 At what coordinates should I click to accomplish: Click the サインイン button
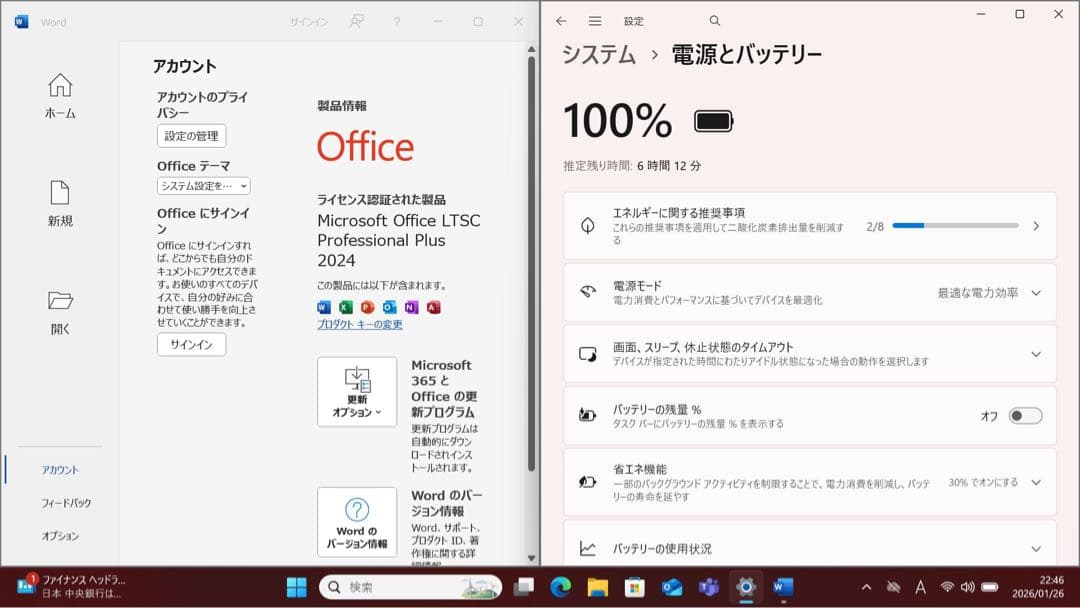pyautogui.click(x=190, y=345)
